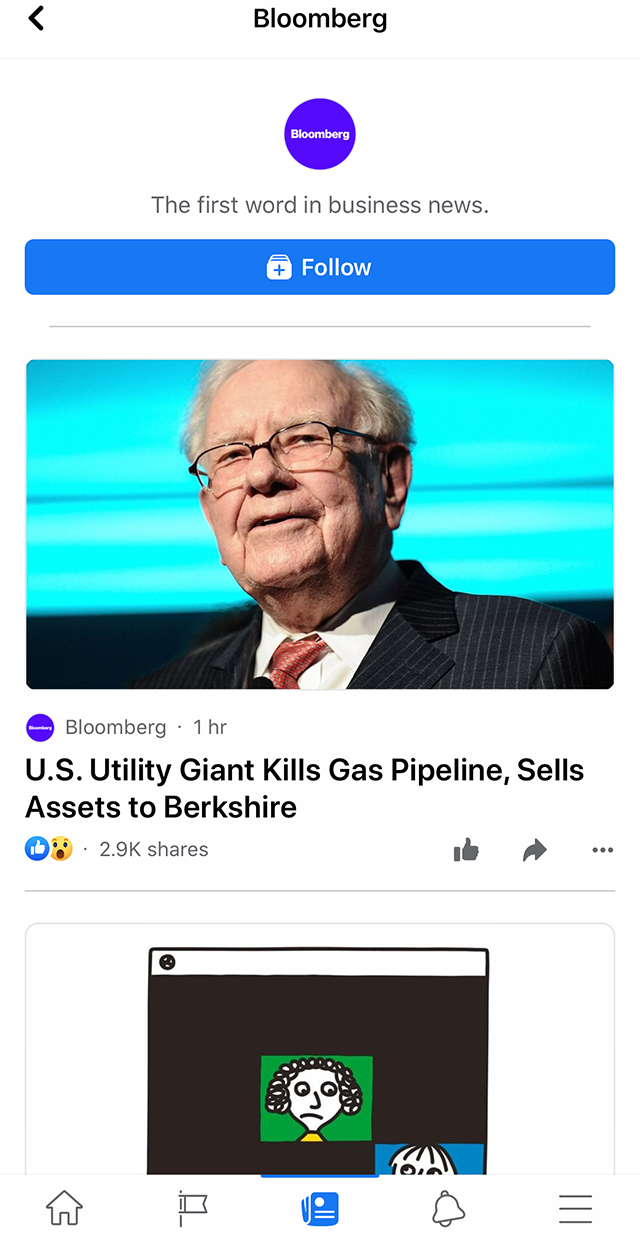Viewport: 640px width, 1235px height.
Task: Tap the 1 hr timestamp on the post
Action: point(209,727)
